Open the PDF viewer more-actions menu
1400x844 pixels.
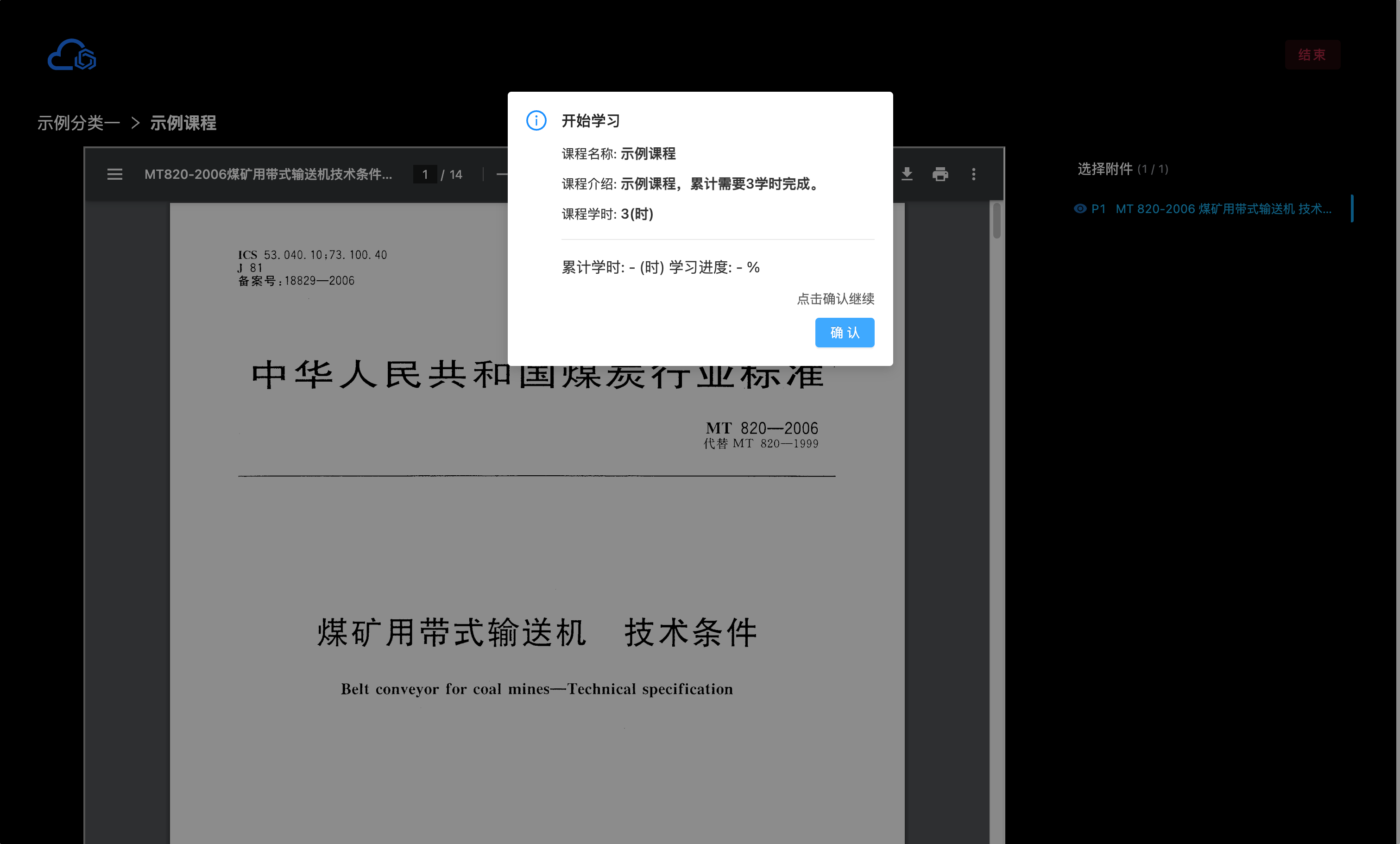pos(974,174)
